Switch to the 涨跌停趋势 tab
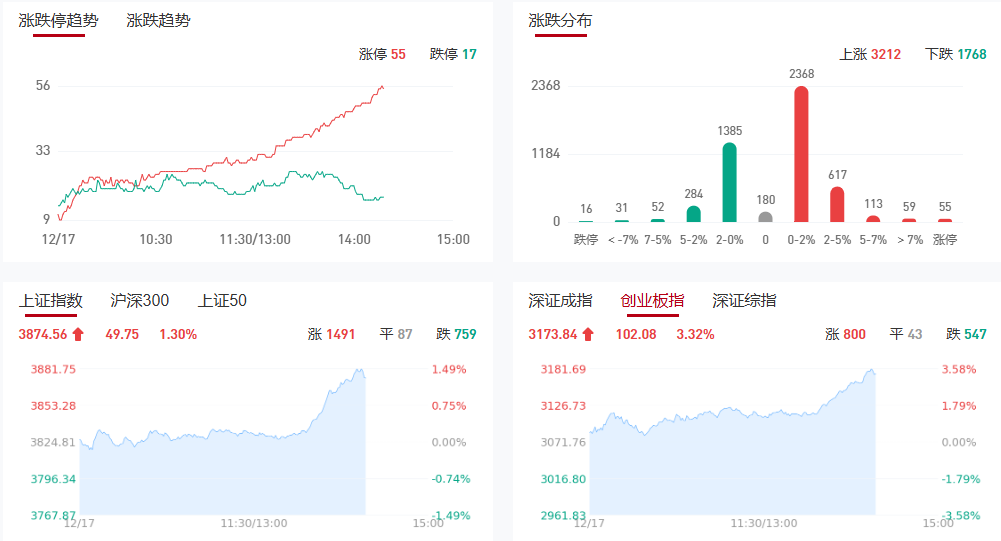The height and width of the screenshot is (541, 1001). click(58, 20)
